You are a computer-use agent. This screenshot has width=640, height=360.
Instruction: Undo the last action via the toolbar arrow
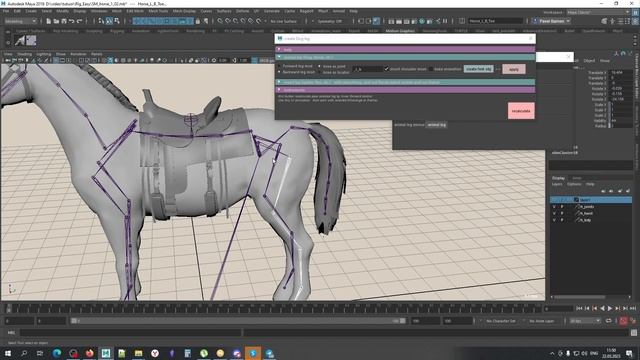71,21
